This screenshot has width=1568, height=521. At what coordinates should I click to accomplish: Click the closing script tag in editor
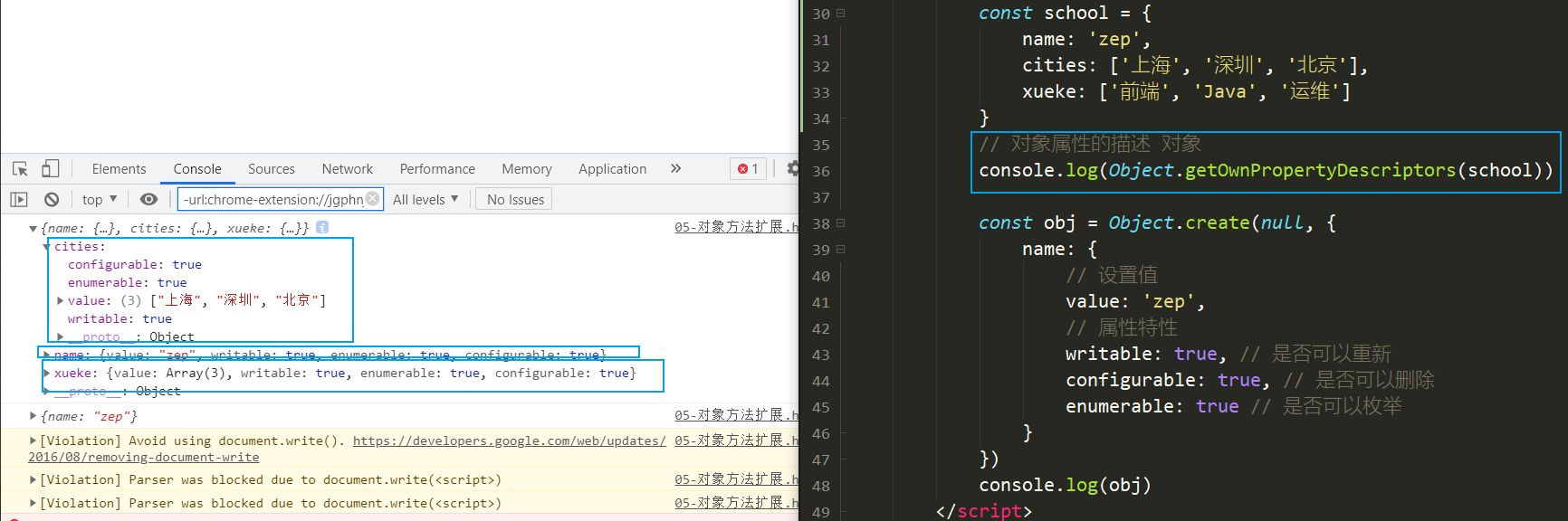pos(983,511)
